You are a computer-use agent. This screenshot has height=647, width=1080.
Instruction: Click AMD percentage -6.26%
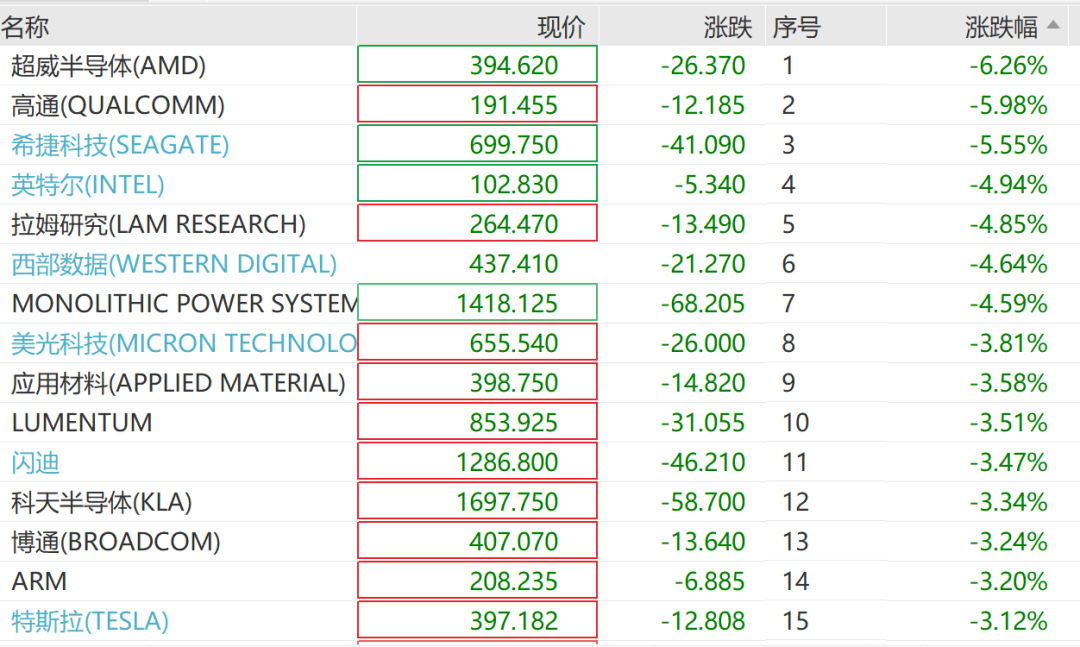[x=1008, y=65]
